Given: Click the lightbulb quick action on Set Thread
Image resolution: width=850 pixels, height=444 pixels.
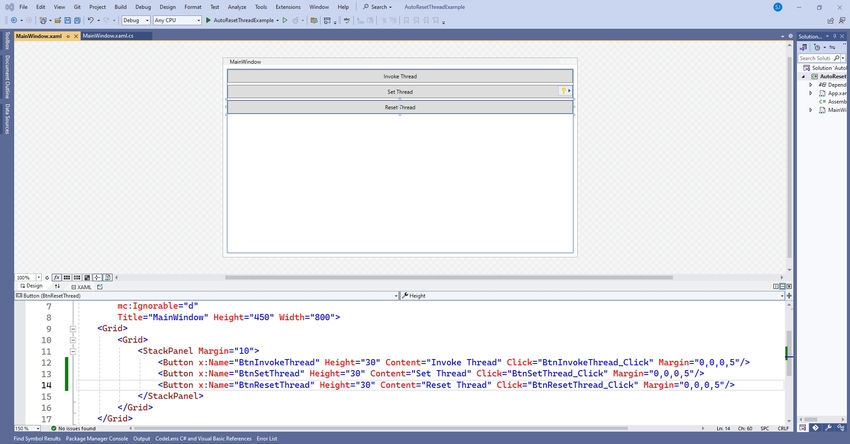Looking at the screenshot, I should [565, 91].
